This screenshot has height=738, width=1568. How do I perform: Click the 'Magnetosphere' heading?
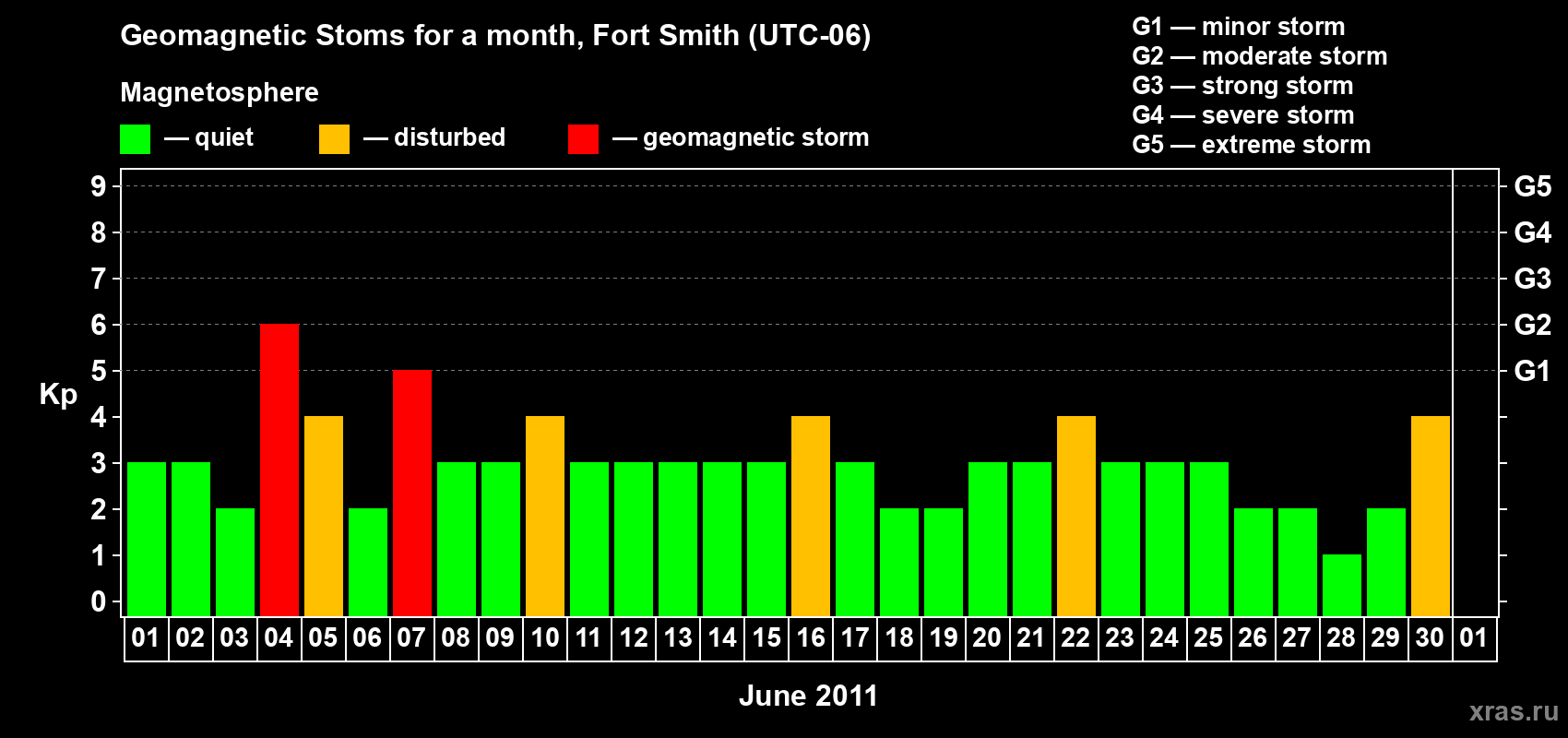tap(220, 92)
